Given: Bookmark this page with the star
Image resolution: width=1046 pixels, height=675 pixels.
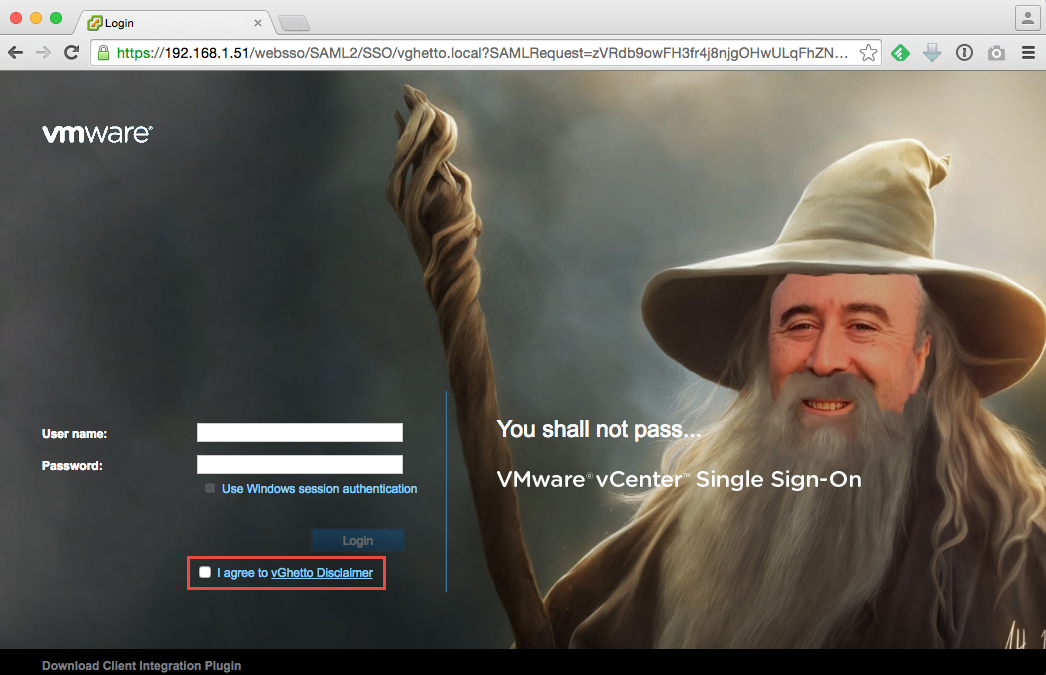Looking at the screenshot, I should 868,53.
